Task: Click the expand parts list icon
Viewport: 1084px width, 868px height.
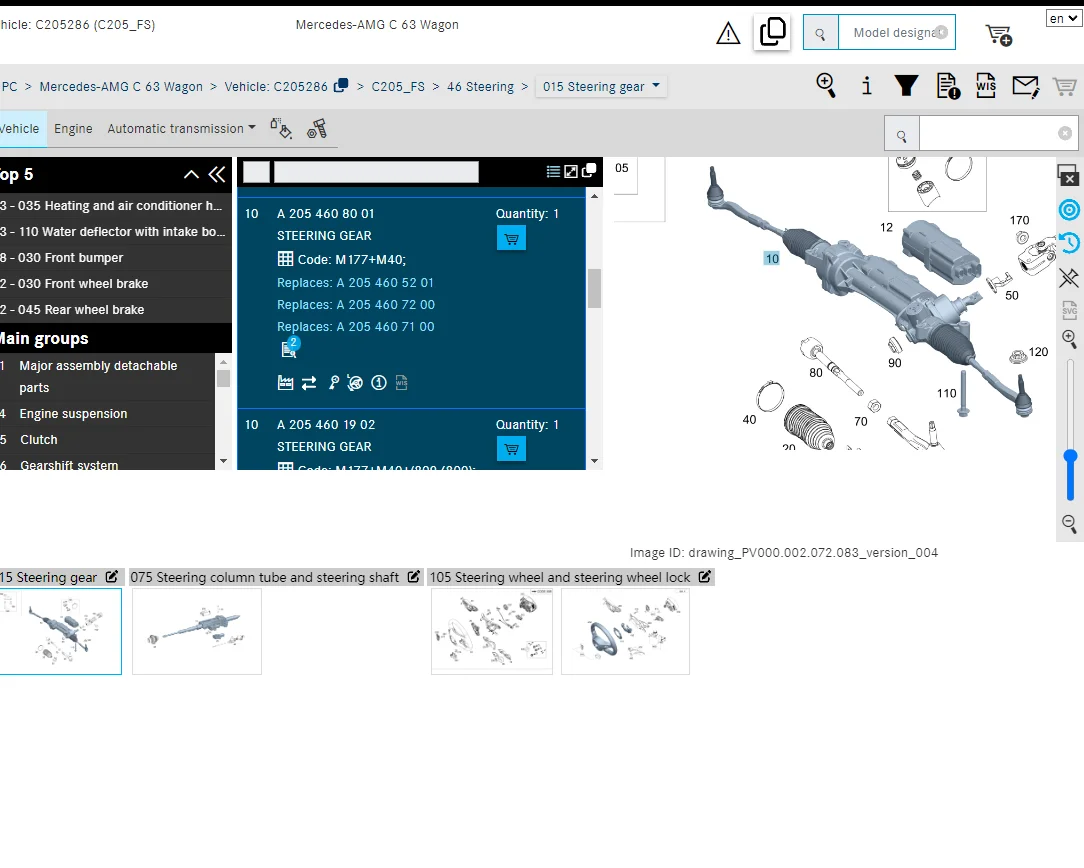Action: pyautogui.click(x=571, y=171)
